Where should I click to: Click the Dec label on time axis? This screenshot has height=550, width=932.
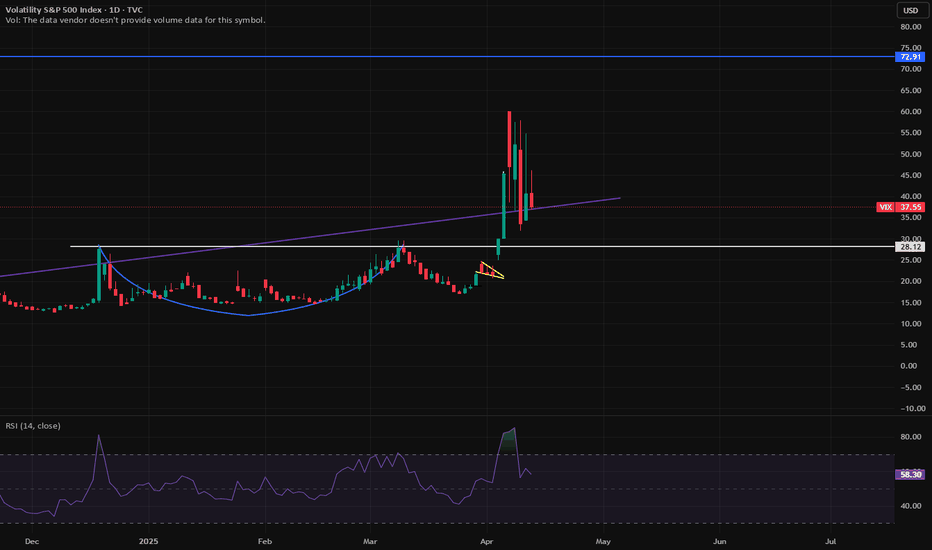tap(32, 541)
